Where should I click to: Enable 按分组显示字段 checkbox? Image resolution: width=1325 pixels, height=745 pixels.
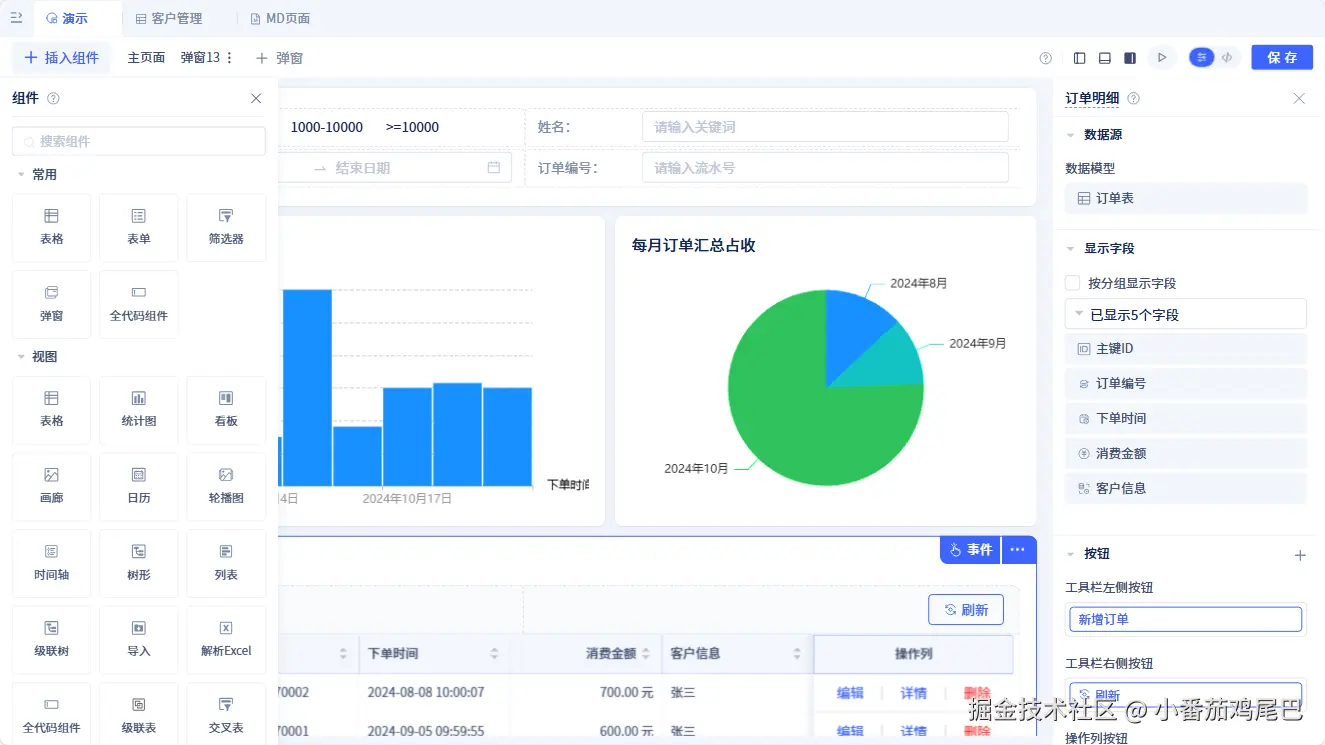[1073, 283]
